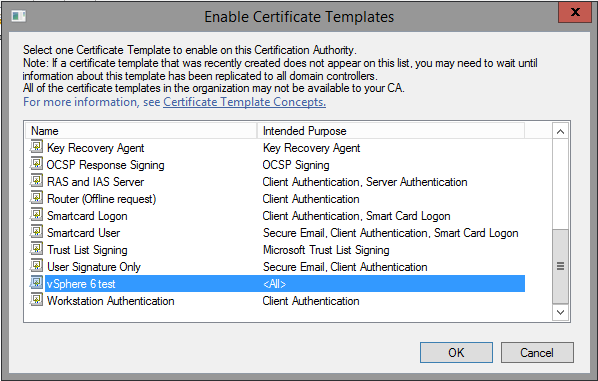Select the Router (Offline request) template
The image size is (598, 381).
coord(101,199)
